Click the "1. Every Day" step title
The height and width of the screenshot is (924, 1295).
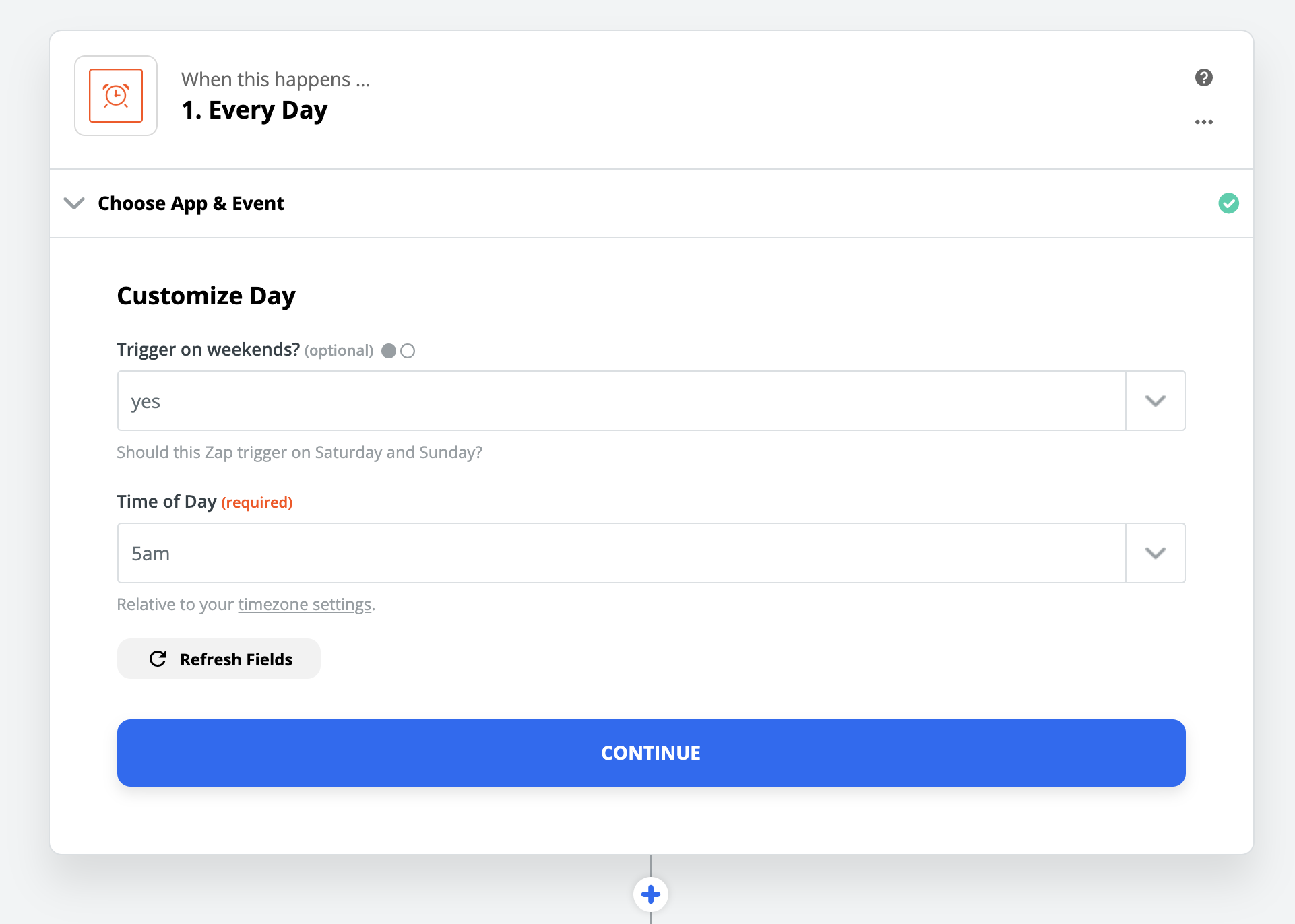tap(255, 110)
